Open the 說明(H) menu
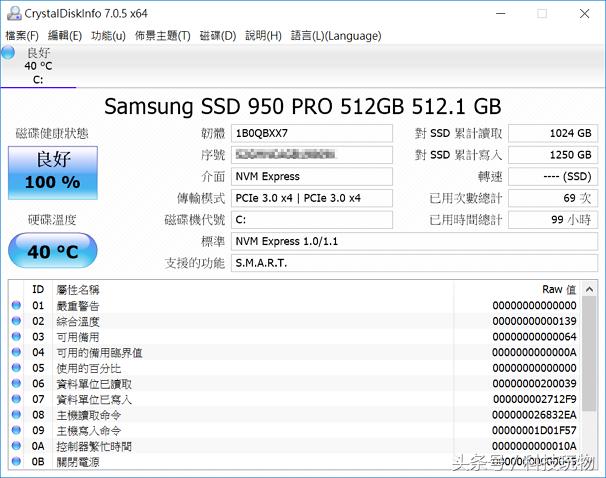 tap(263, 36)
